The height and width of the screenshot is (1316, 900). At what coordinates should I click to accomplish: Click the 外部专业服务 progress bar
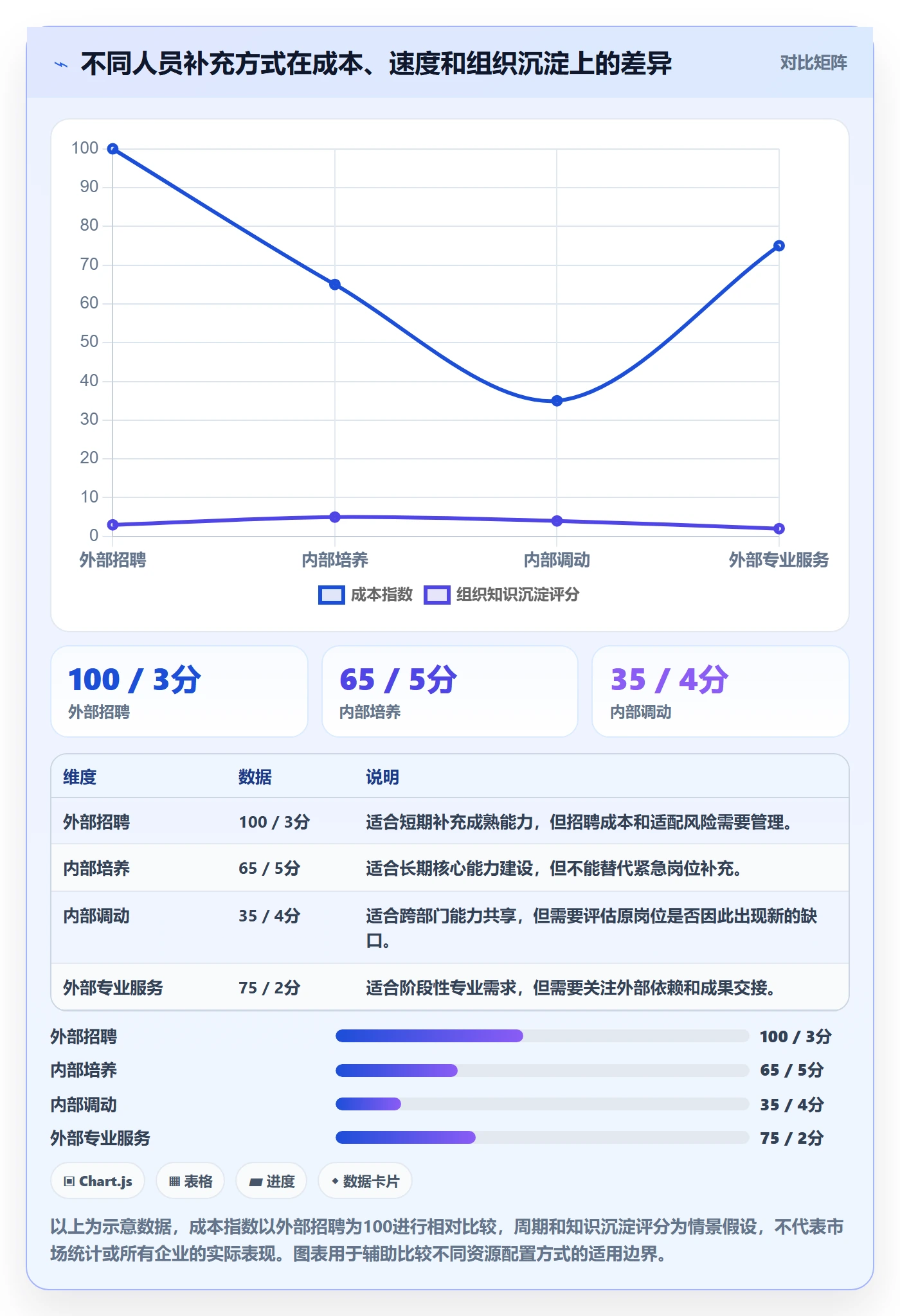(x=543, y=1137)
